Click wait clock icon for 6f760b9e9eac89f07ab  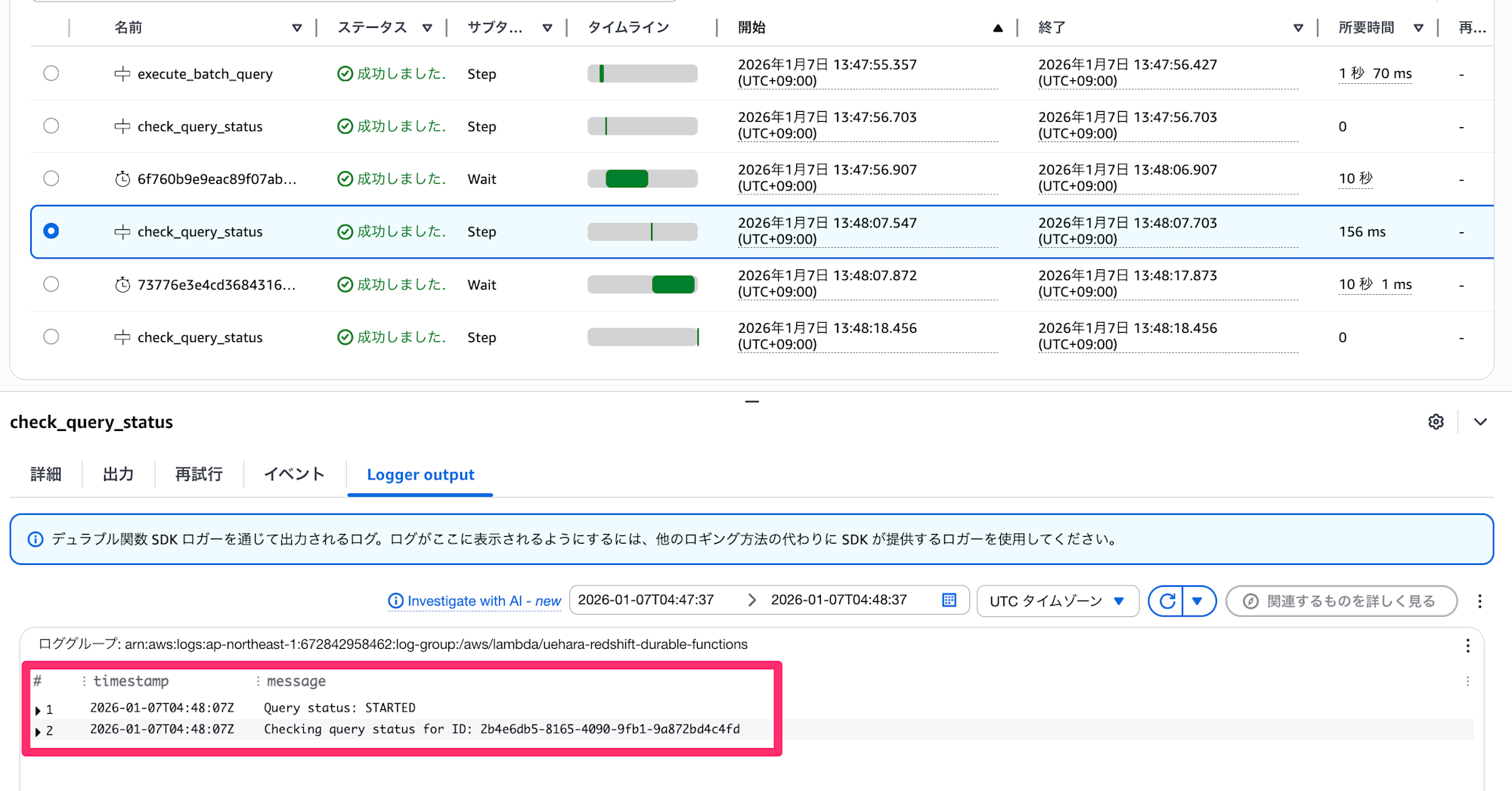(x=122, y=179)
